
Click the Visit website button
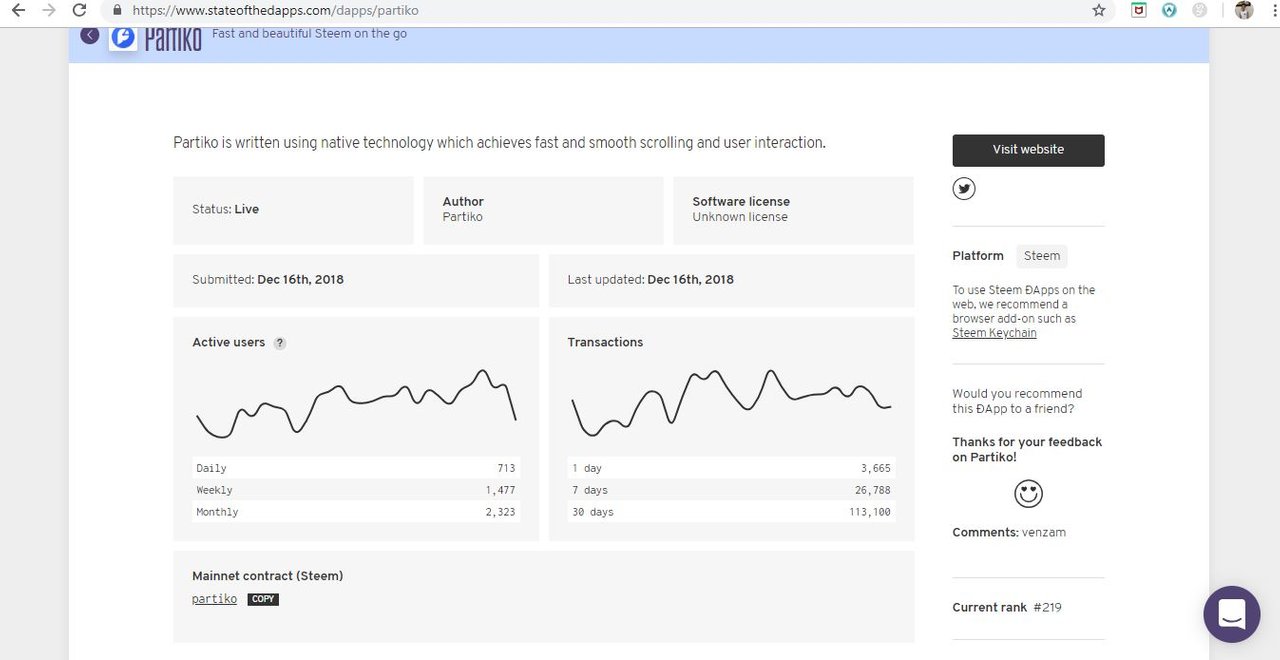[1028, 150]
